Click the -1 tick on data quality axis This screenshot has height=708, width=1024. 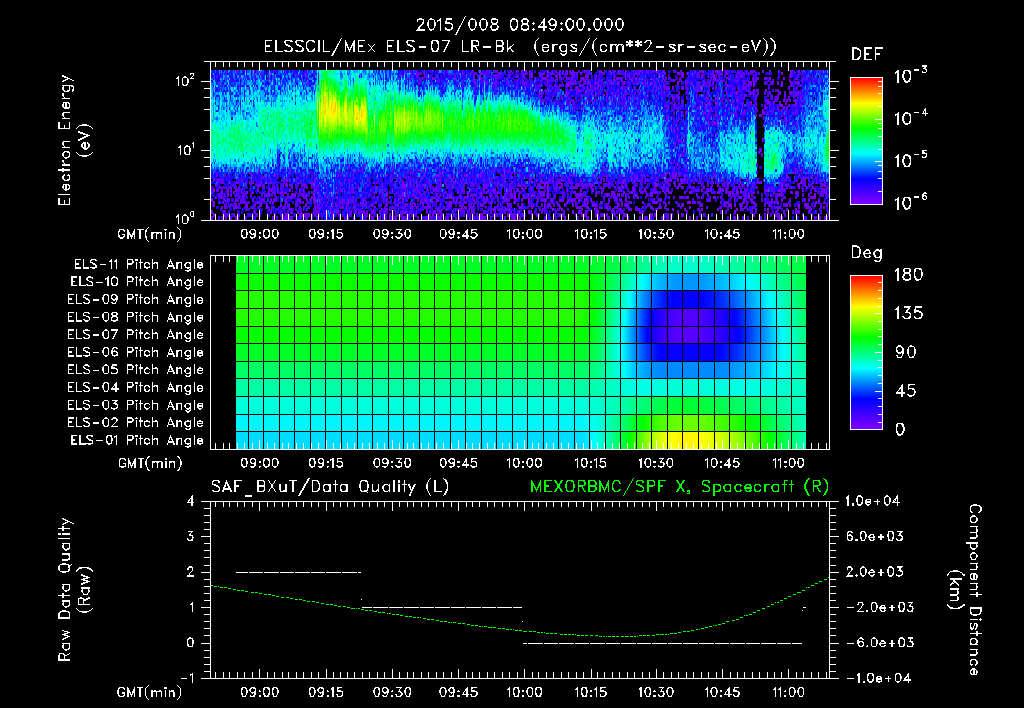[187, 678]
